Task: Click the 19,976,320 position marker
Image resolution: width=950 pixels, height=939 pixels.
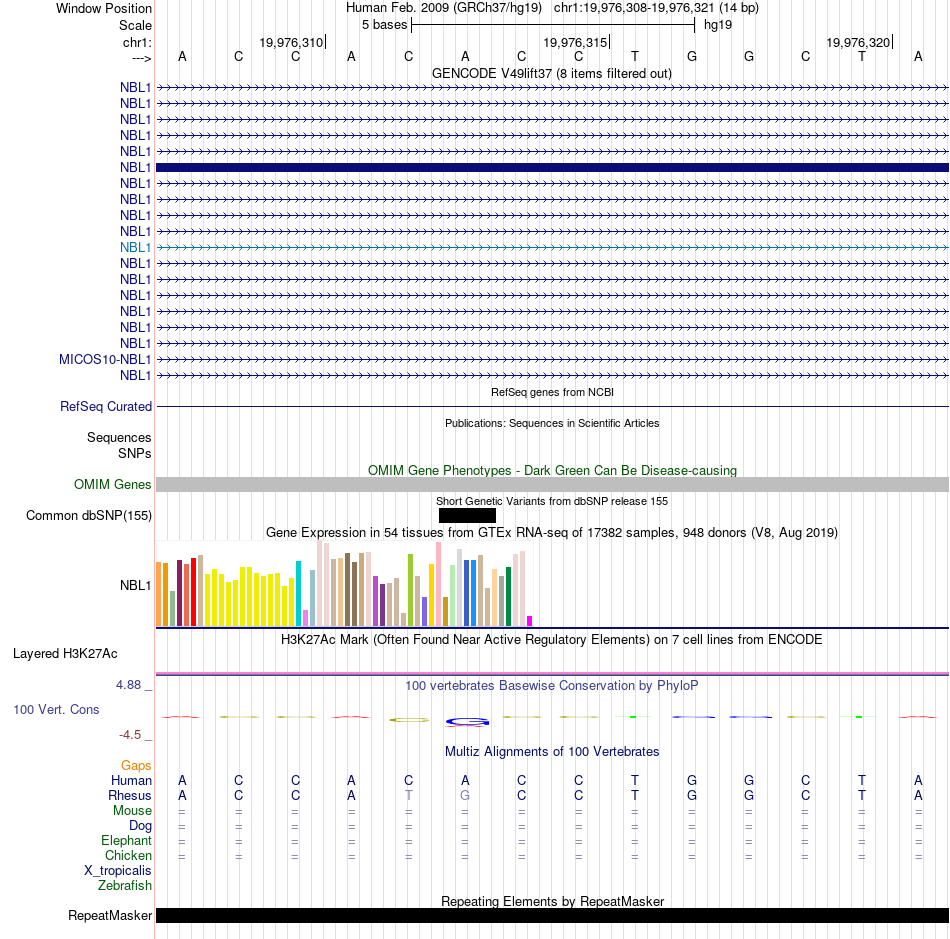Action: pos(859,42)
